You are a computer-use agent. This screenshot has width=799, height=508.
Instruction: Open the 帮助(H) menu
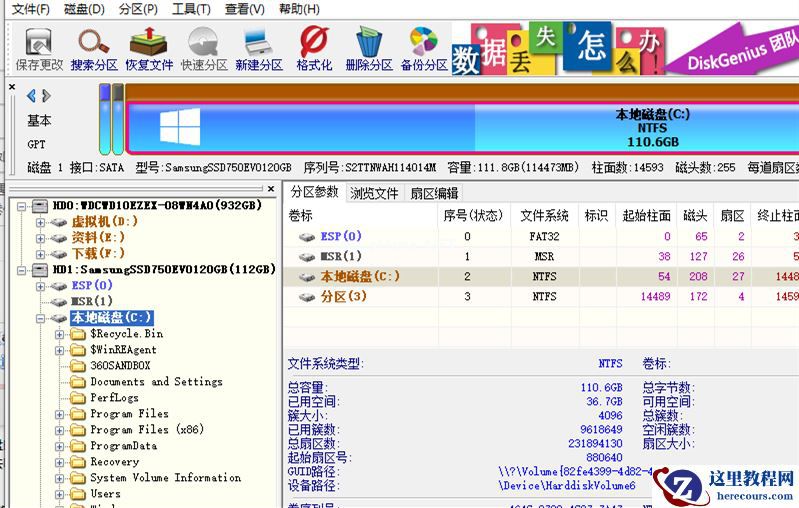pyautogui.click(x=299, y=9)
